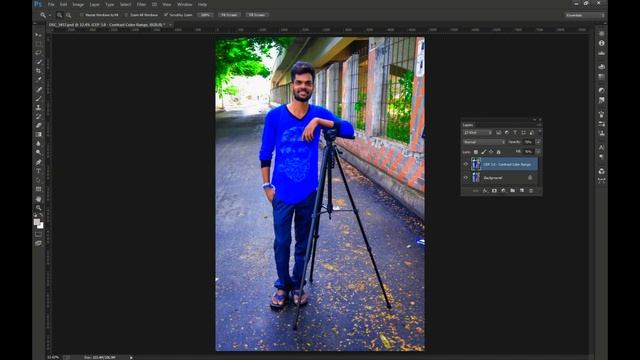Select the Blur tool
640x360 pixels.
tap(38, 144)
